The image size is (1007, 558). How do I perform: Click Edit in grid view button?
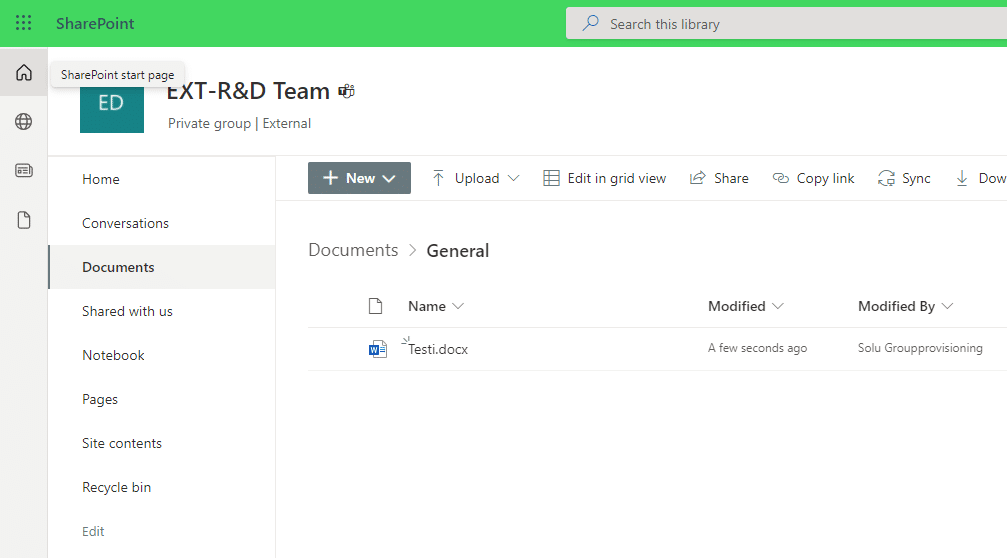point(604,178)
